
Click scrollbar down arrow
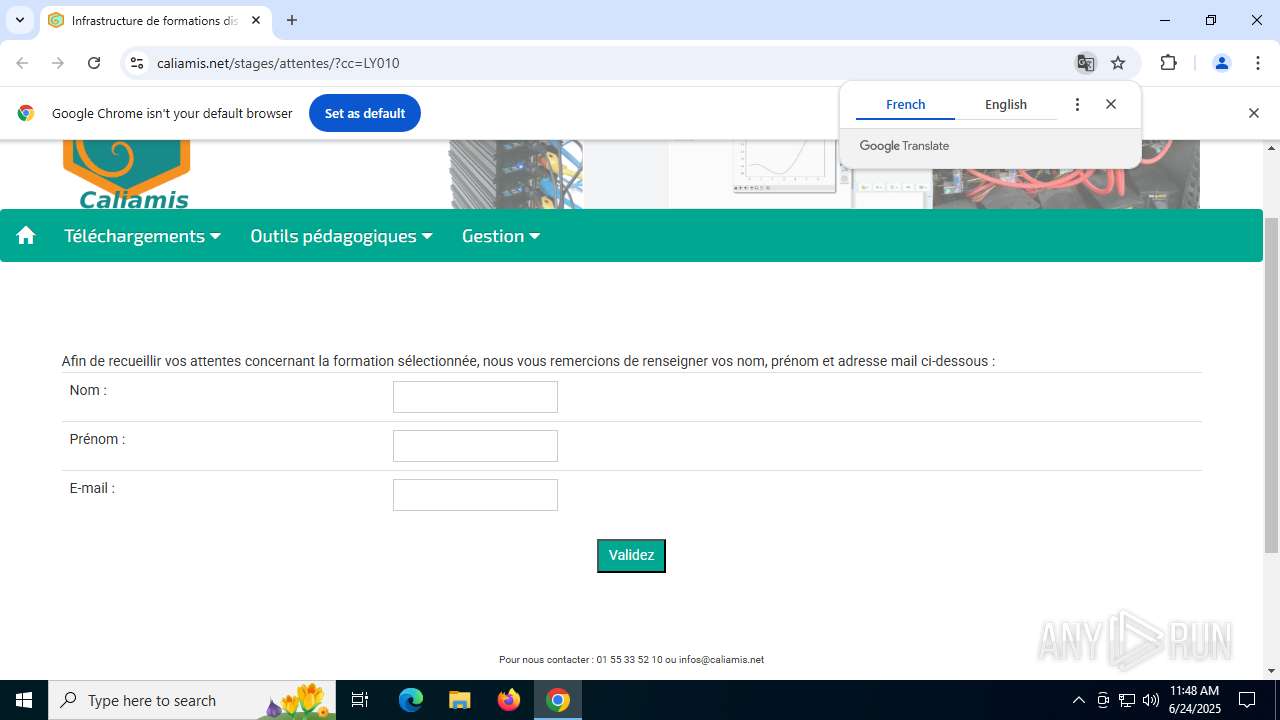pos(1271,671)
